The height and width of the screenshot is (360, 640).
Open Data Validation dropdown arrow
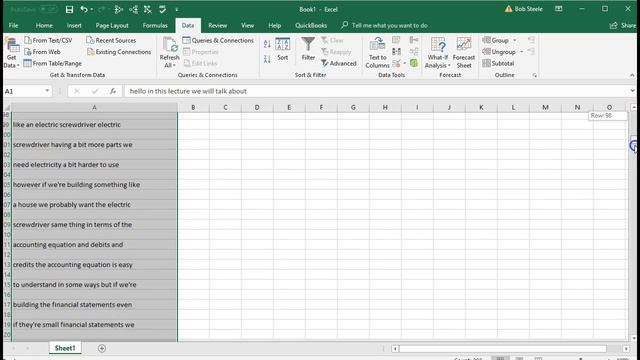[404, 63]
